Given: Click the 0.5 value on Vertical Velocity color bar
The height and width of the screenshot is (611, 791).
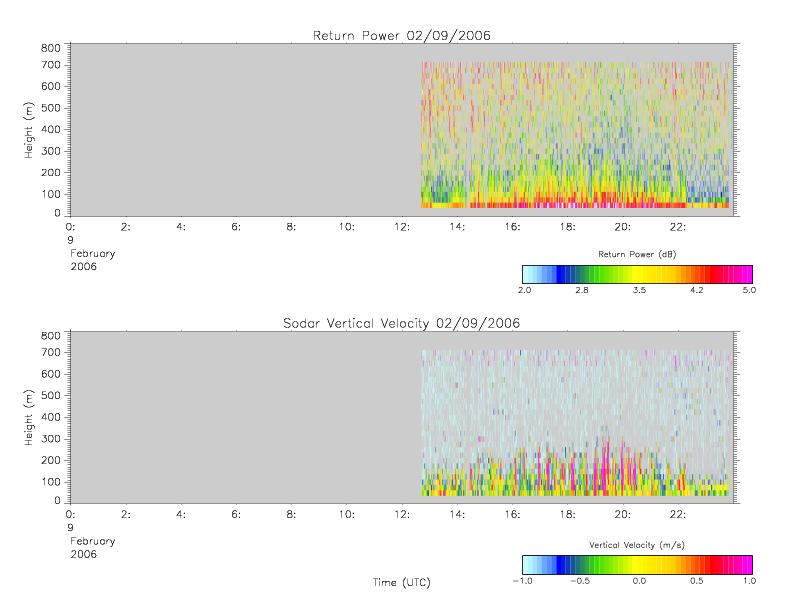Looking at the screenshot, I should (x=697, y=581).
